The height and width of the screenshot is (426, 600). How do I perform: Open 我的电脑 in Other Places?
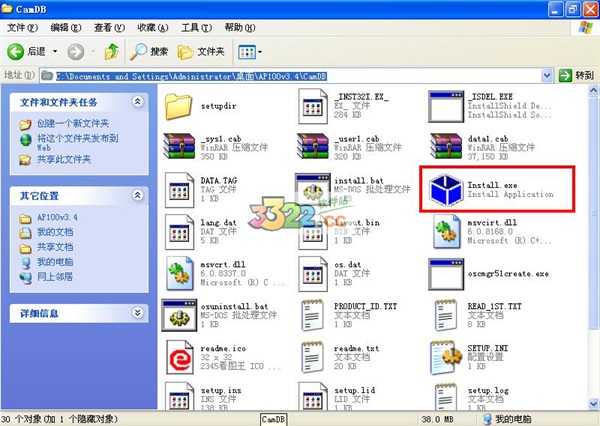[x=55, y=262]
